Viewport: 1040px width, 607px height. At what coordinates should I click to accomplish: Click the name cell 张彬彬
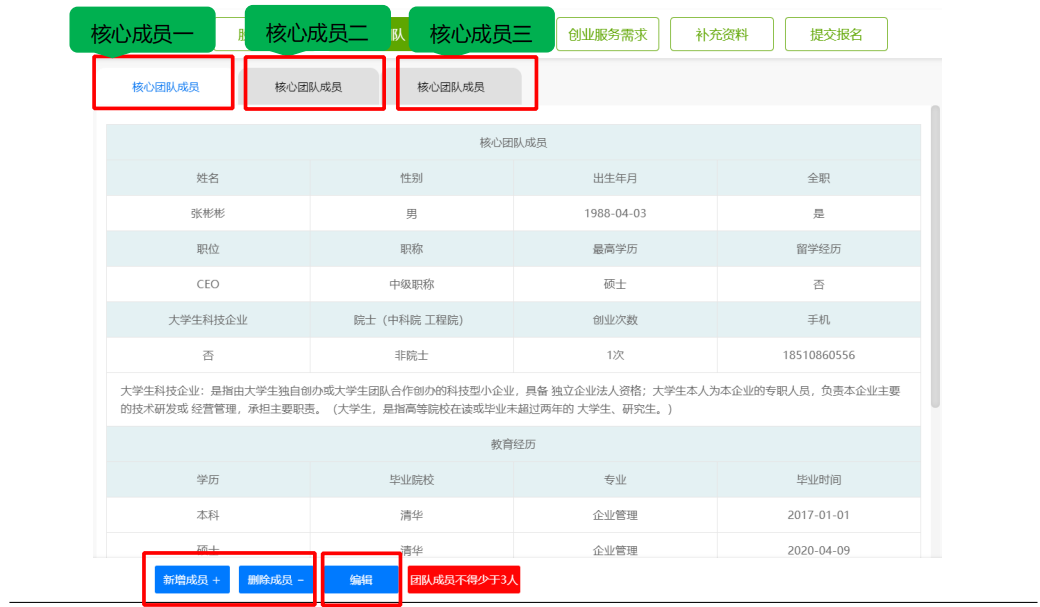coord(208,214)
